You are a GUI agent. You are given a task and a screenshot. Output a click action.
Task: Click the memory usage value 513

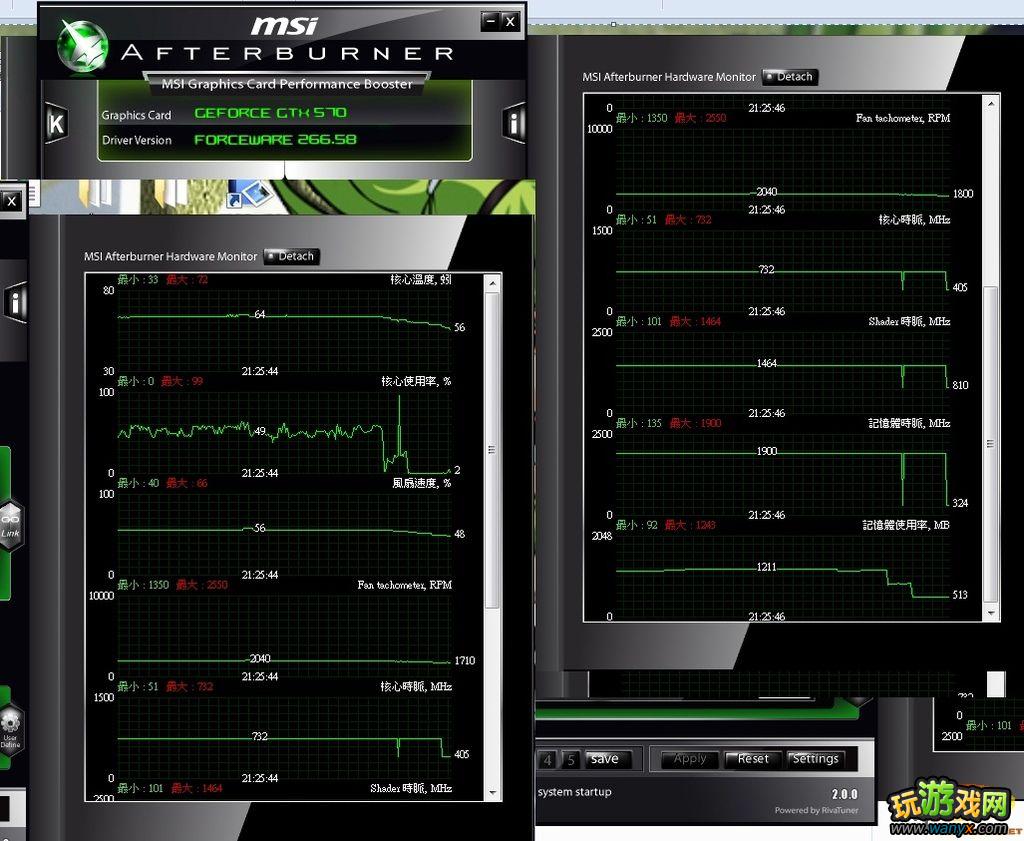click(960, 595)
